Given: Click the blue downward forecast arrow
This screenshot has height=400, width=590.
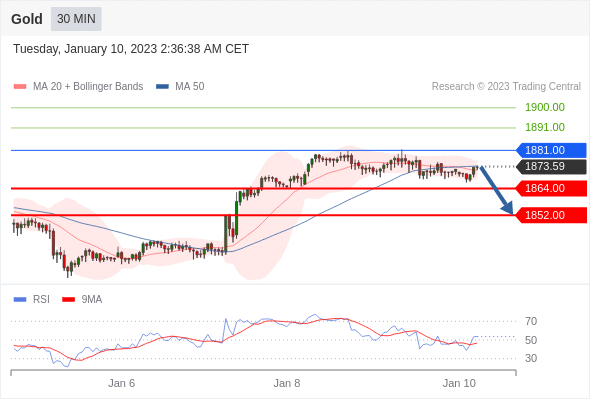Looking at the screenshot, I should (x=497, y=190).
